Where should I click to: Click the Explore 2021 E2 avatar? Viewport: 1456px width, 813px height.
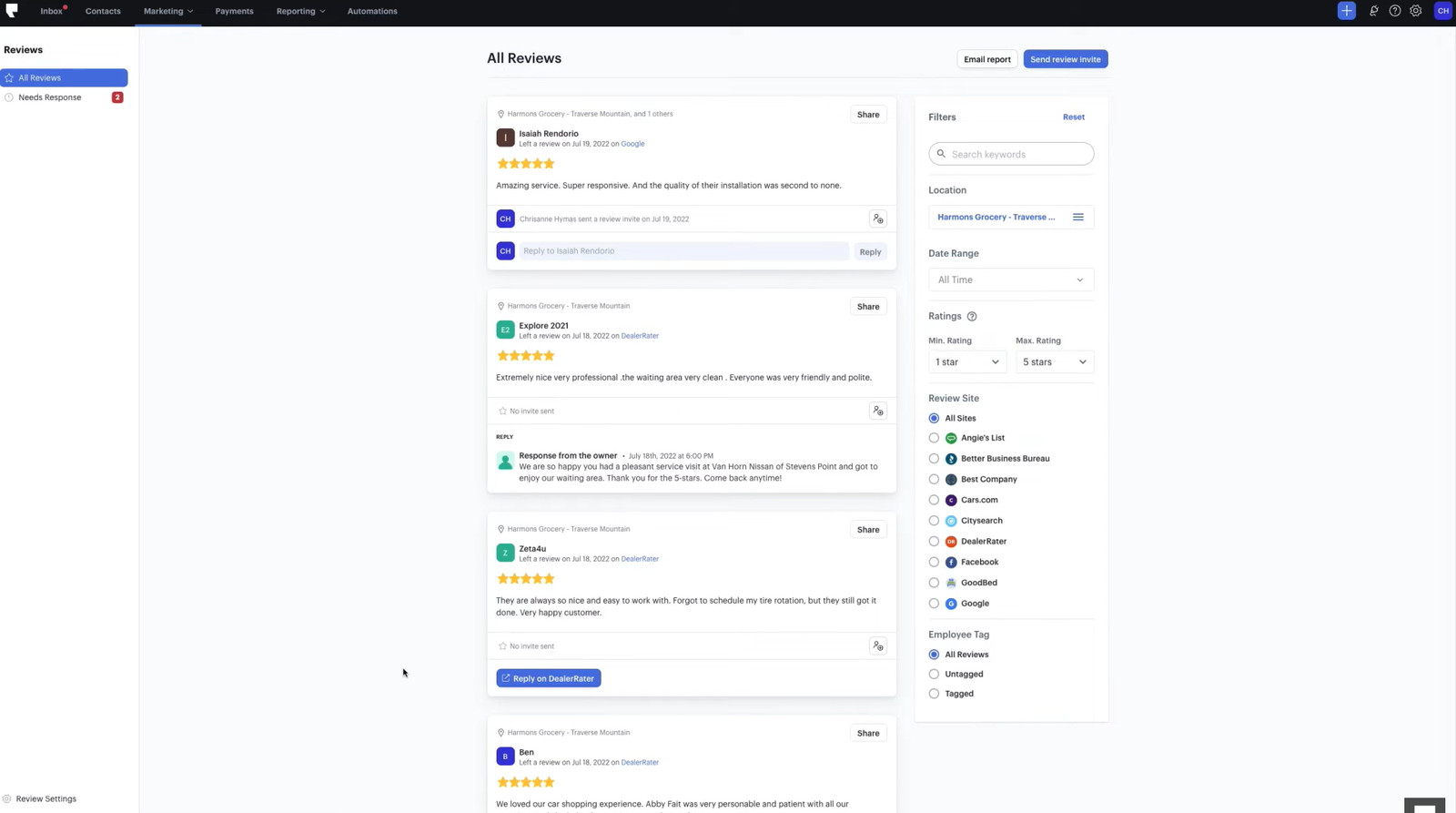[x=505, y=330]
